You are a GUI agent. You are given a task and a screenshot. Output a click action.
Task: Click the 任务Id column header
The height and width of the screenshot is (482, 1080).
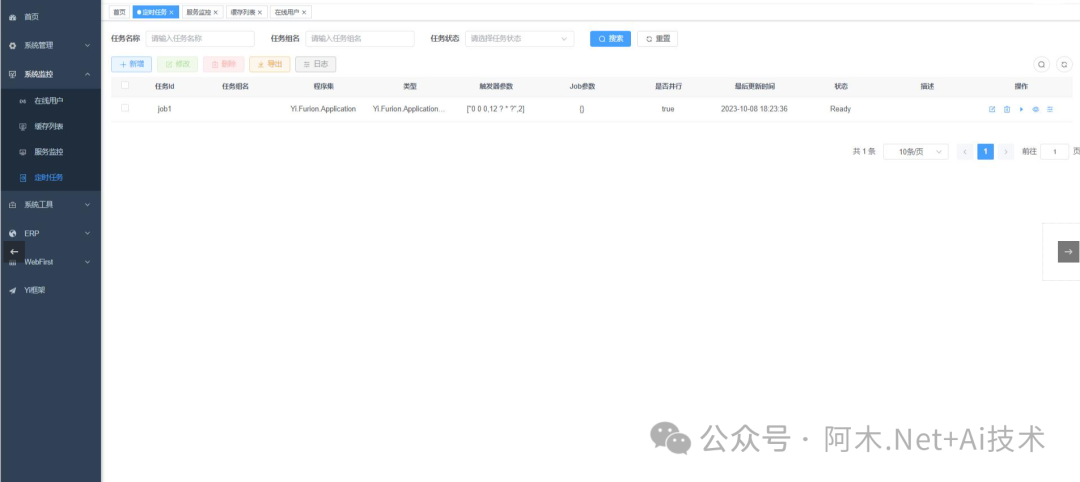click(165, 86)
